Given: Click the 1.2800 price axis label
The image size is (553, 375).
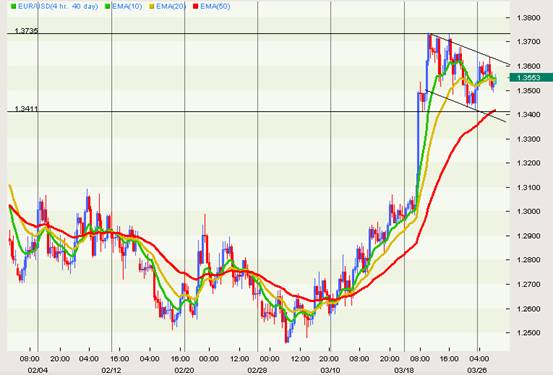Looking at the screenshot, I should [x=528, y=260].
